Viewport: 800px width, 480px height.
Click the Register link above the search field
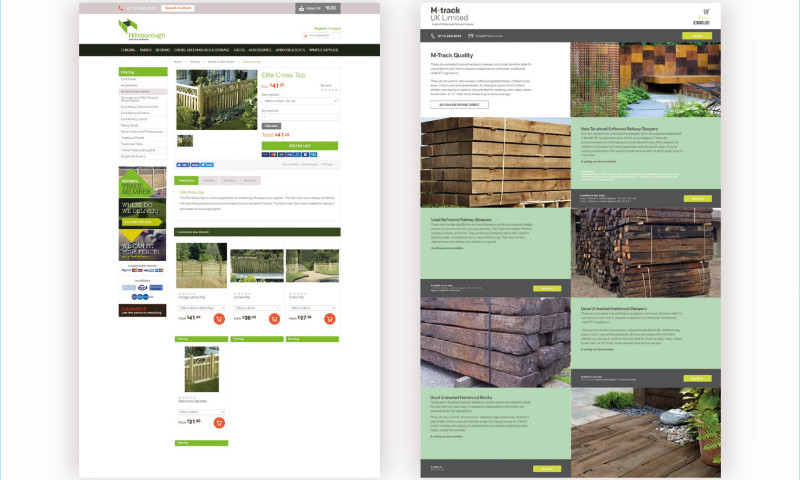[321, 29]
